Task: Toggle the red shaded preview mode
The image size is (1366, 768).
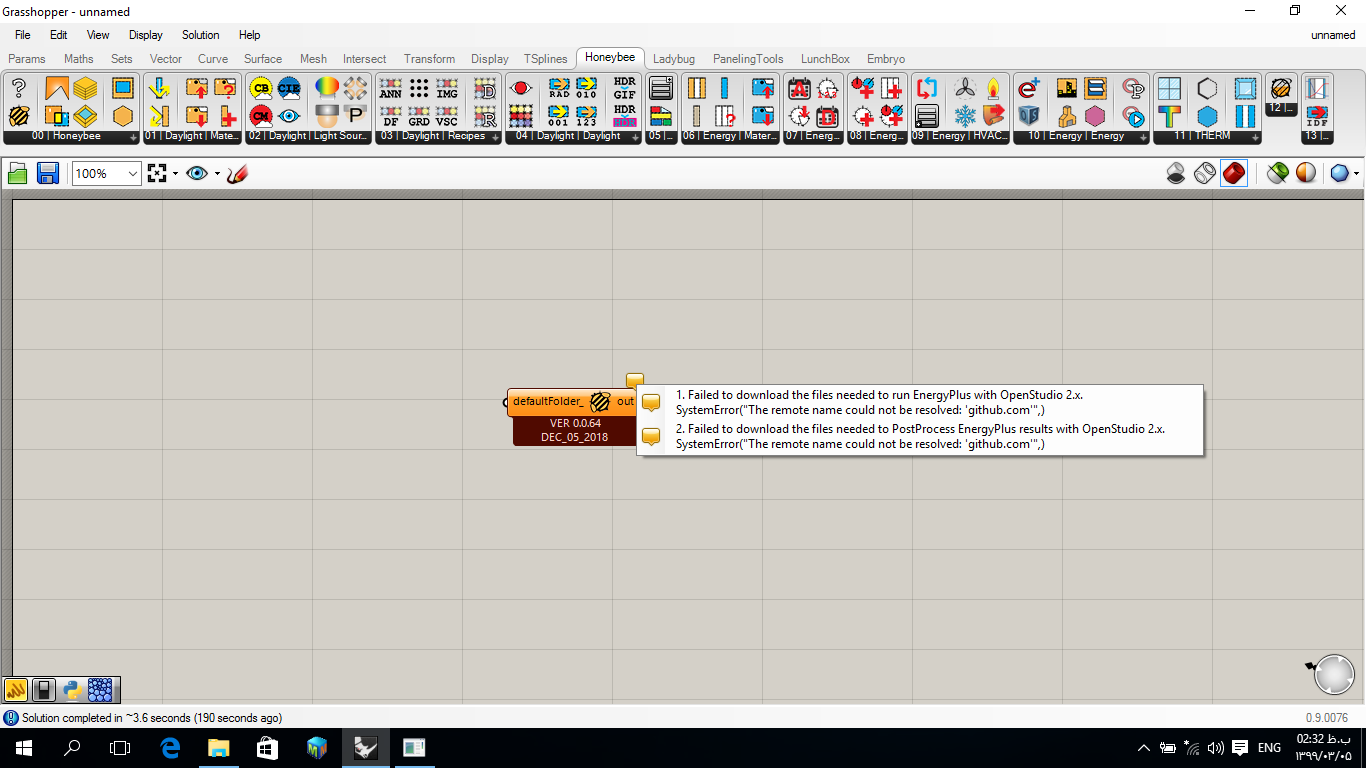Action: point(1234,173)
